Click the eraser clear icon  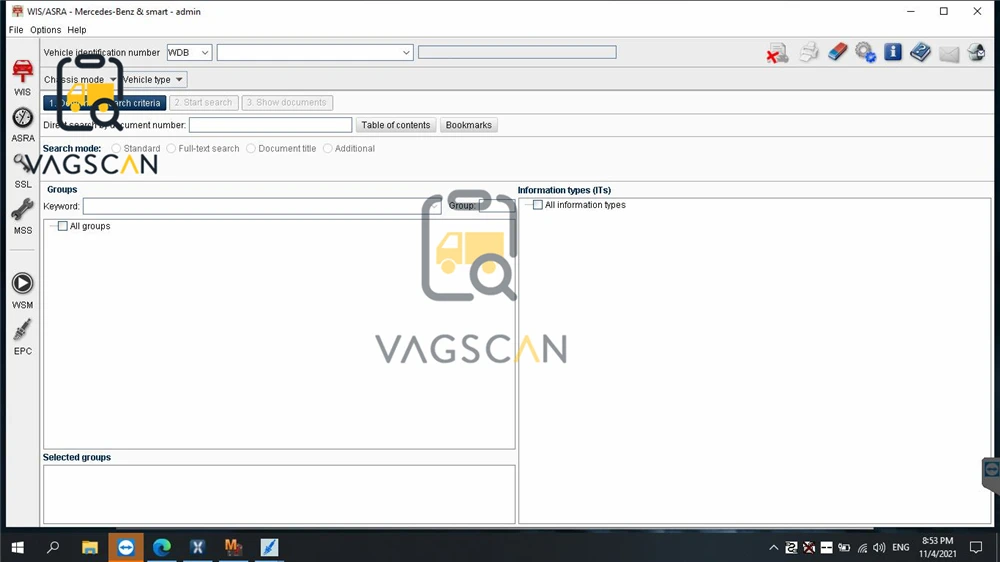pos(837,52)
